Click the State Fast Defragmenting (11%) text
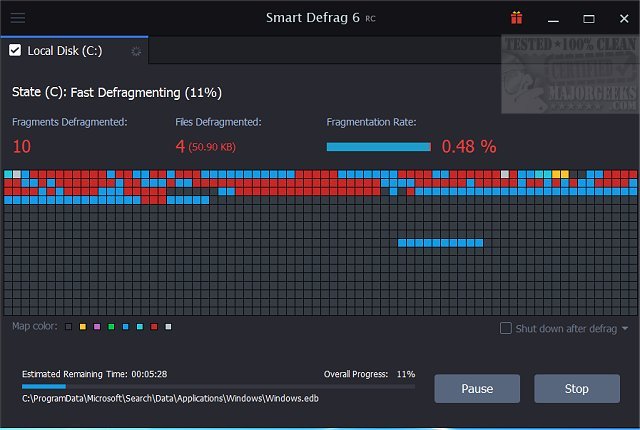 [x=117, y=93]
